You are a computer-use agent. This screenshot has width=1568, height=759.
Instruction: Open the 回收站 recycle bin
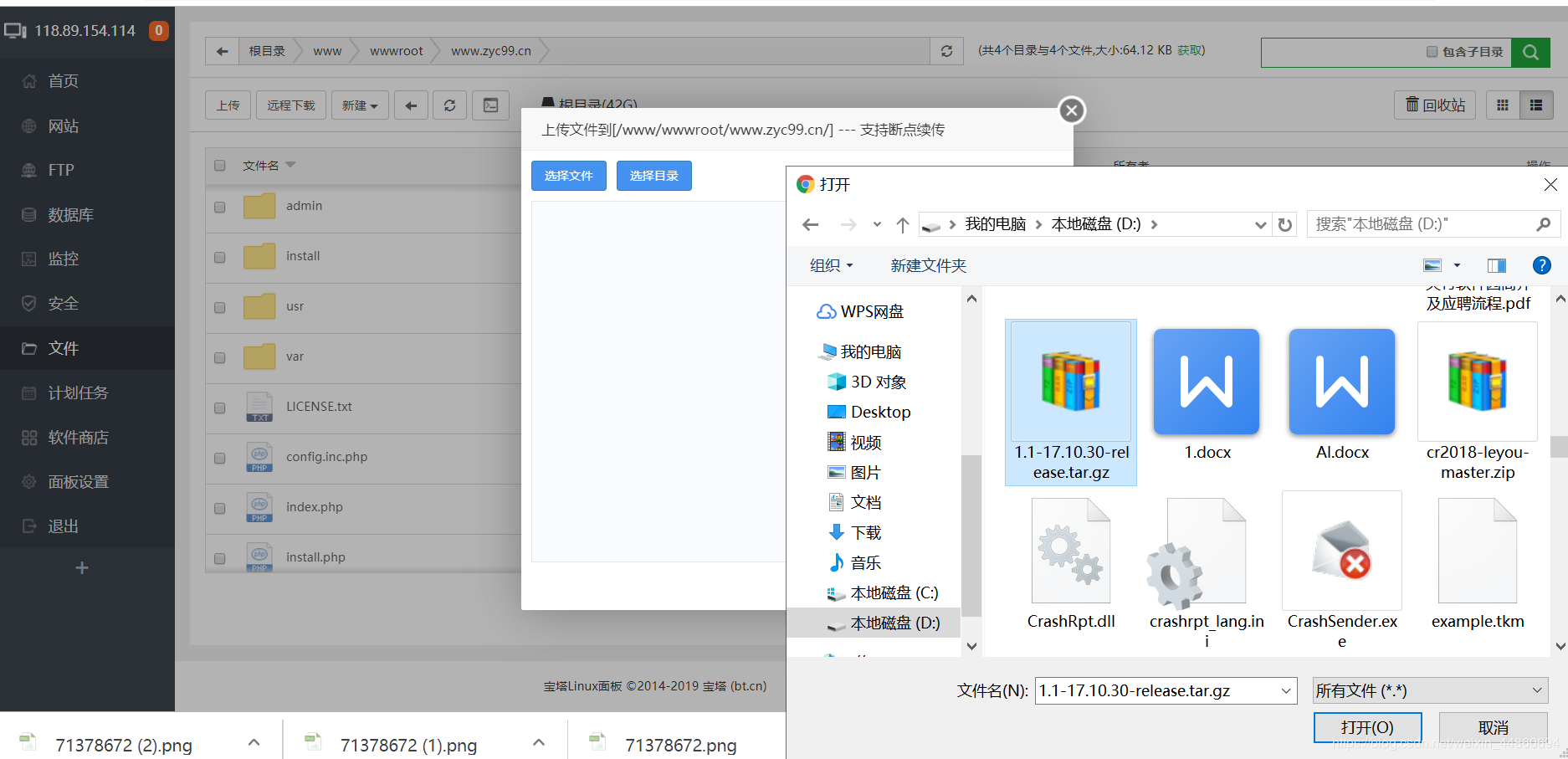[1436, 105]
